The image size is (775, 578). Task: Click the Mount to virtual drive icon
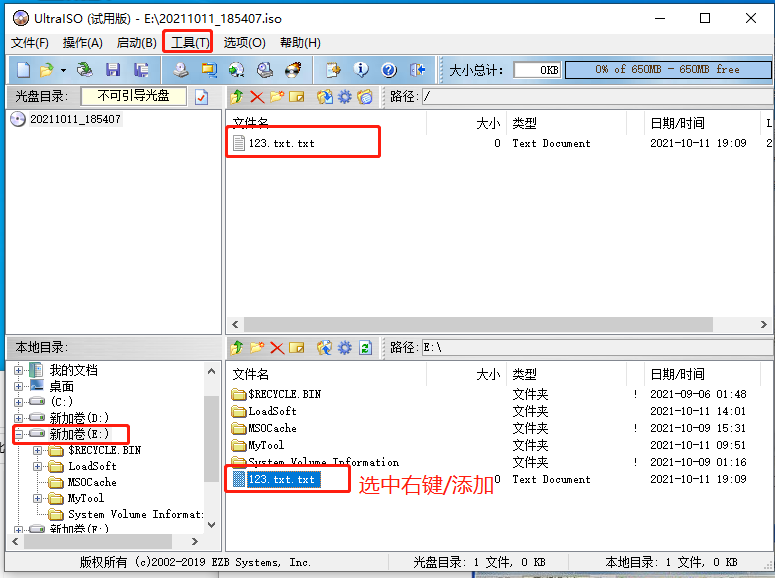(x=265, y=70)
